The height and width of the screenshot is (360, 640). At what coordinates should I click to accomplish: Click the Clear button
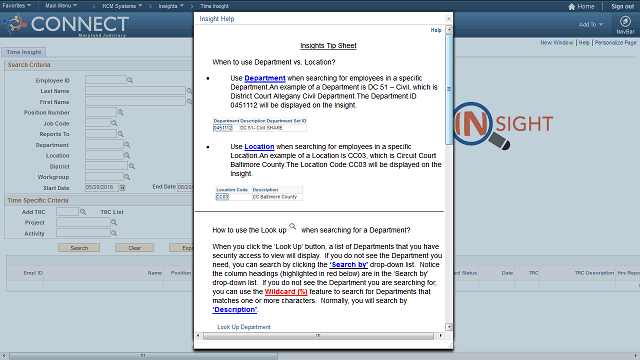tap(134, 248)
